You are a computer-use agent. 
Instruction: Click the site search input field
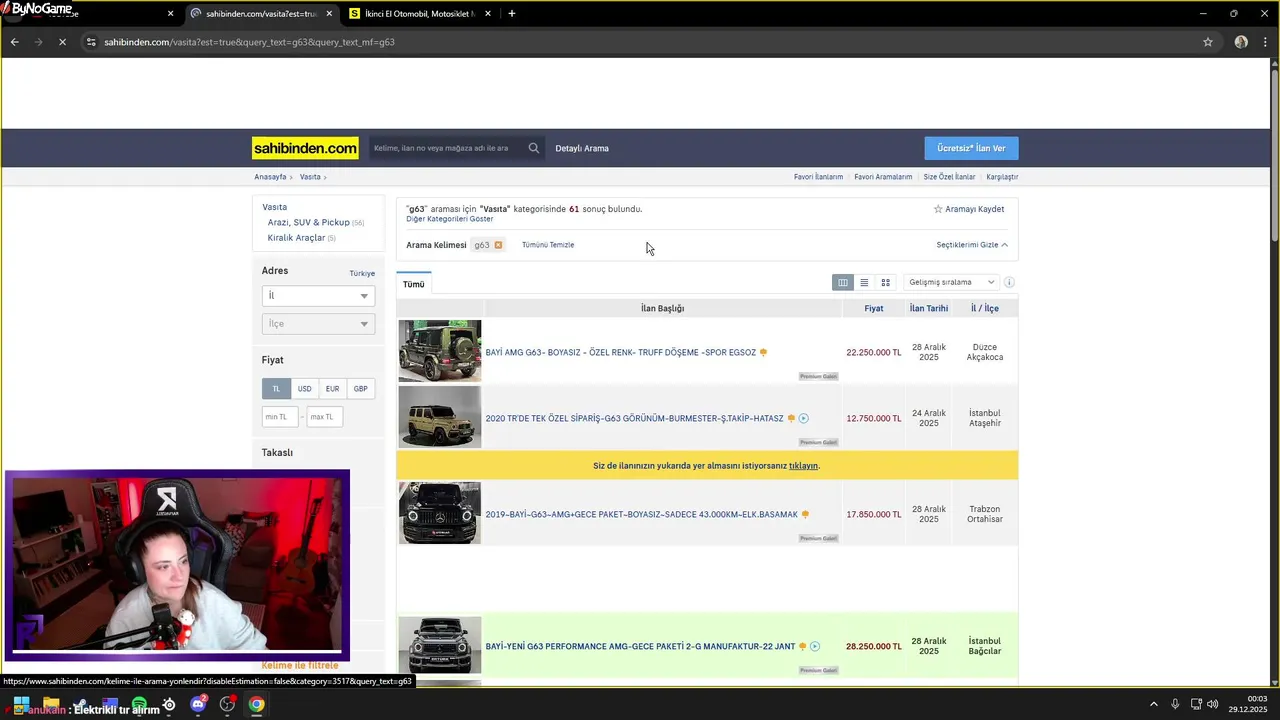448,148
